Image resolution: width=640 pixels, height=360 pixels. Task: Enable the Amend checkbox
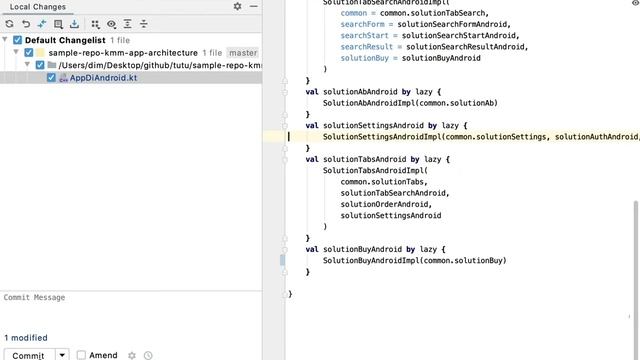click(x=81, y=355)
